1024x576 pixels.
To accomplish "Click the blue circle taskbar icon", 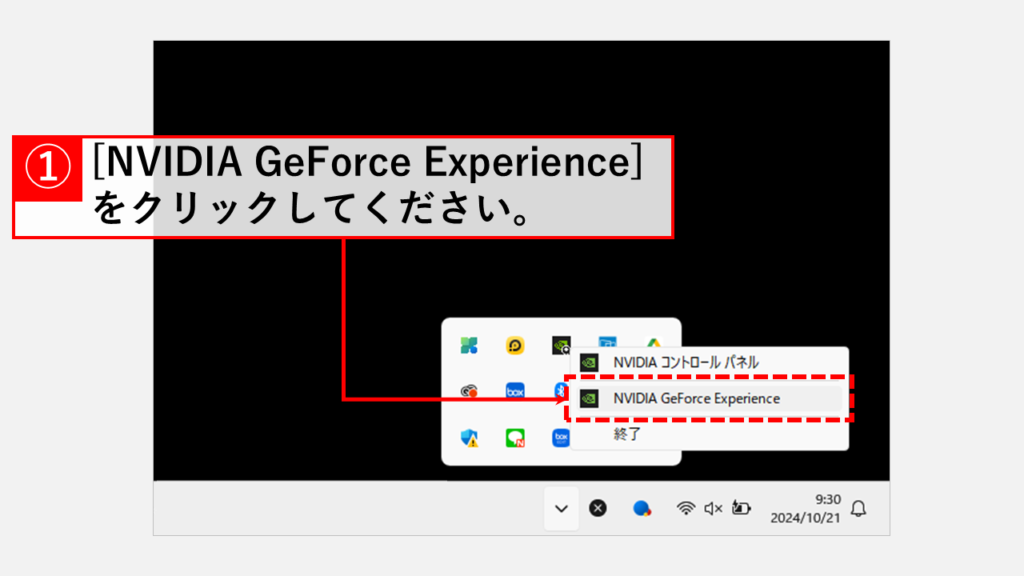I will click(x=643, y=508).
